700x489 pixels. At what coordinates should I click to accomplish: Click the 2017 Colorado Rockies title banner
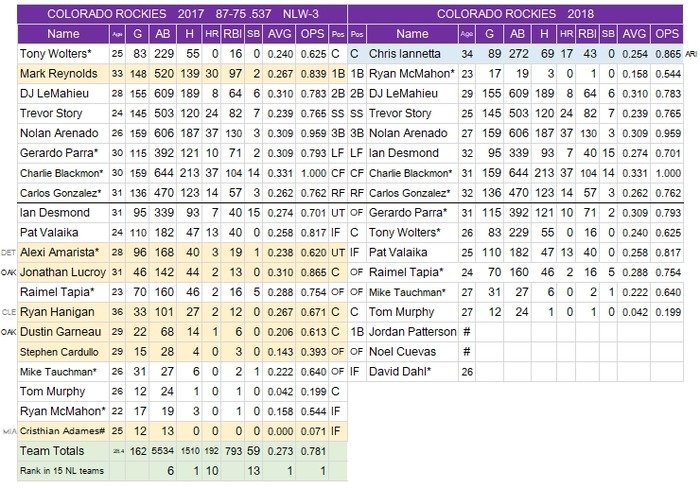pyautogui.click(x=182, y=14)
